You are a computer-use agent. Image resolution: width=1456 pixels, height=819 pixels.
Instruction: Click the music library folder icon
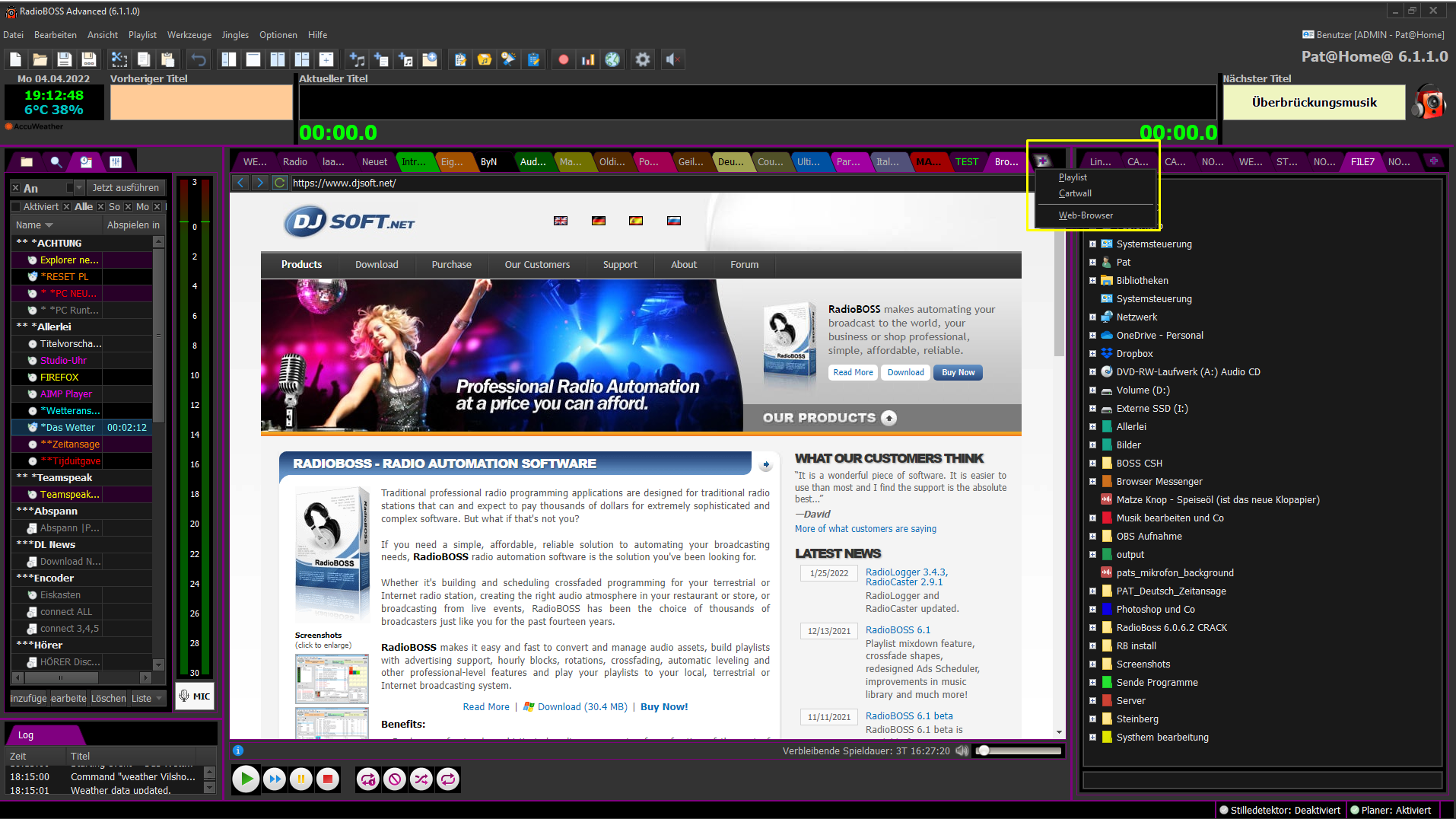[485, 59]
